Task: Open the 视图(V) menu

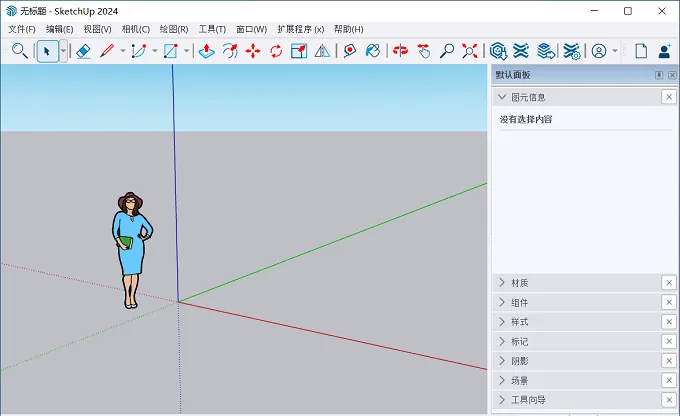Action: click(x=97, y=29)
